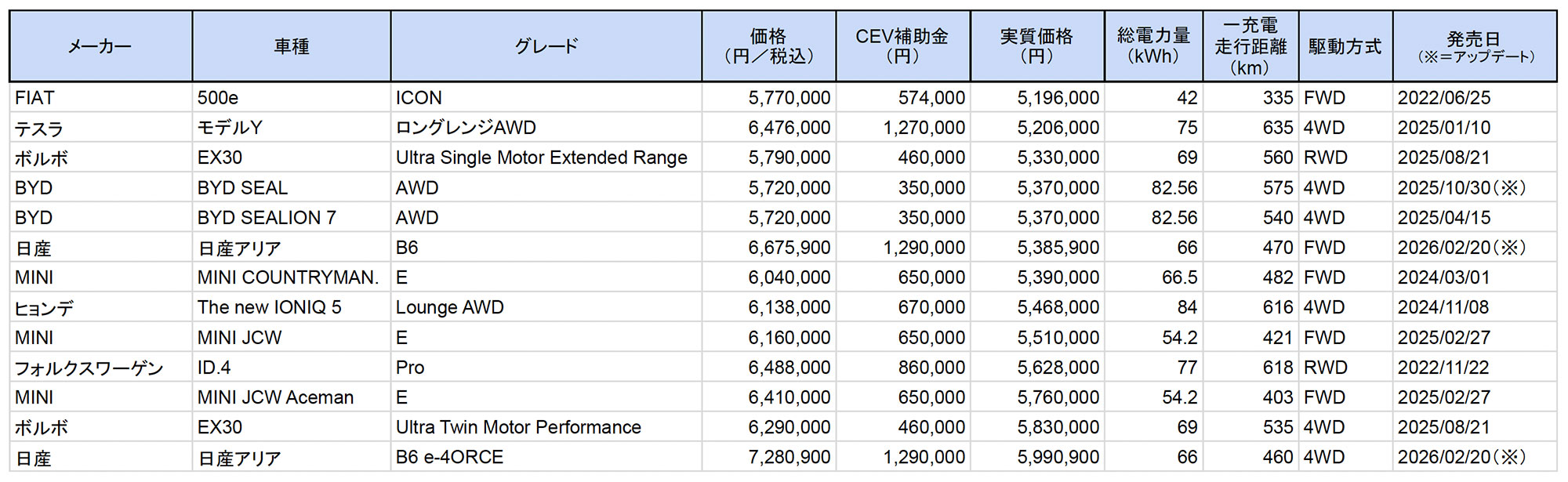Click the CEV補助金 column header
This screenshot has width=1568, height=482.
[x=902, y=46]
